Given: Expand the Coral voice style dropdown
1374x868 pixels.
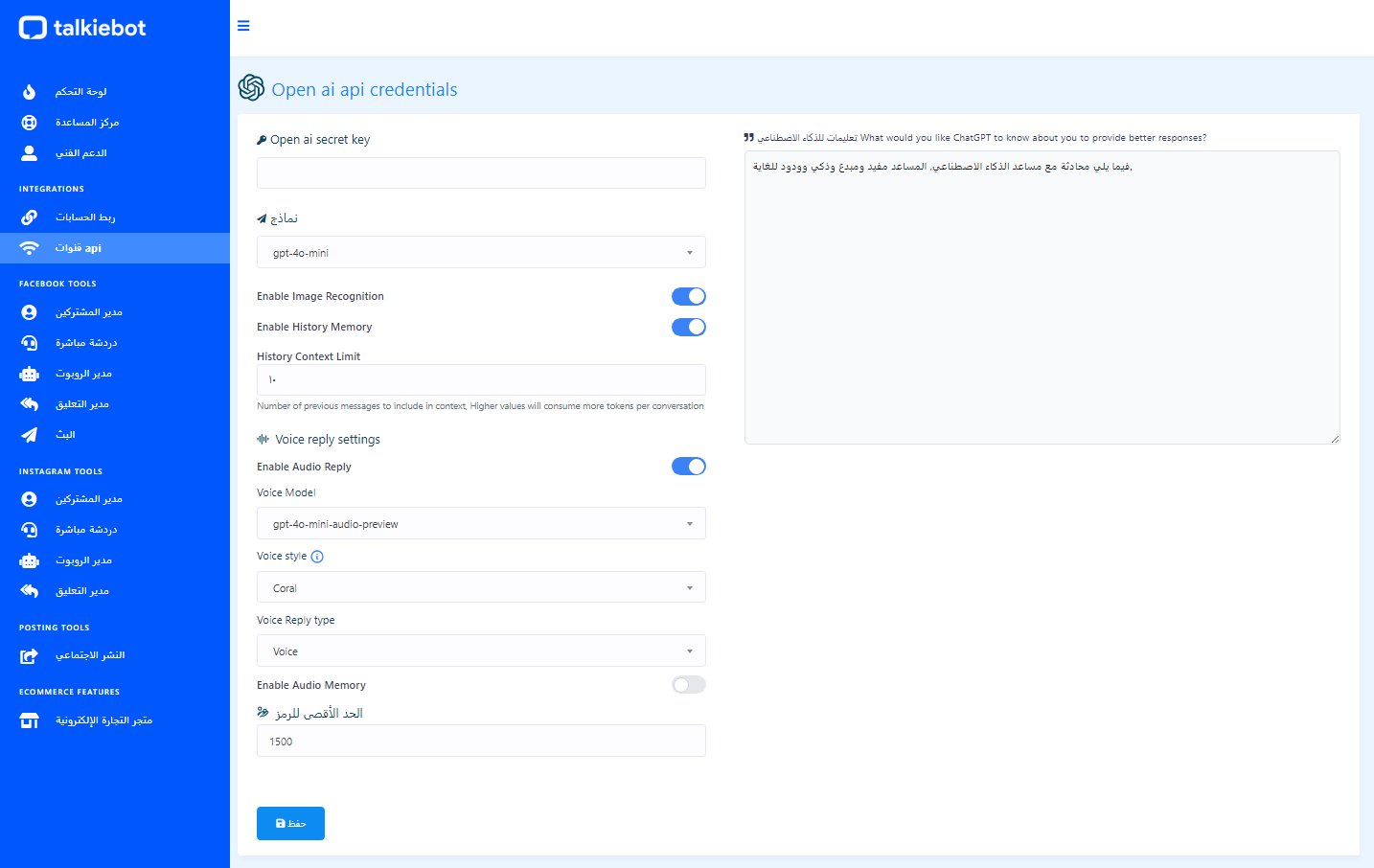Looking at the screenshot, I should coord(481,587).
